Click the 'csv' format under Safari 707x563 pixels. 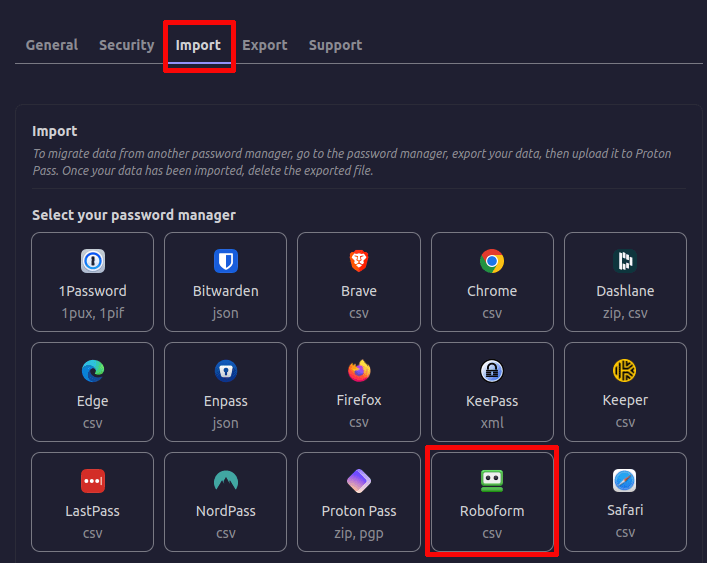[625, 533]
